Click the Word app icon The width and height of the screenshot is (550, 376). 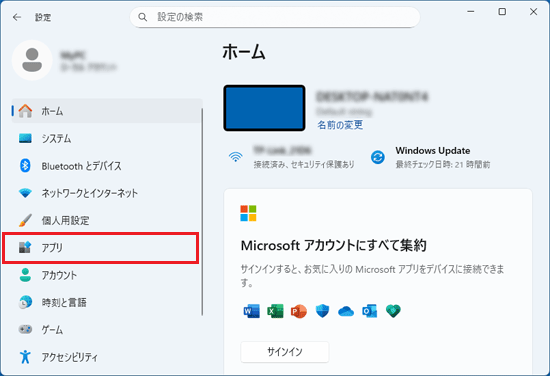point(251,311)
